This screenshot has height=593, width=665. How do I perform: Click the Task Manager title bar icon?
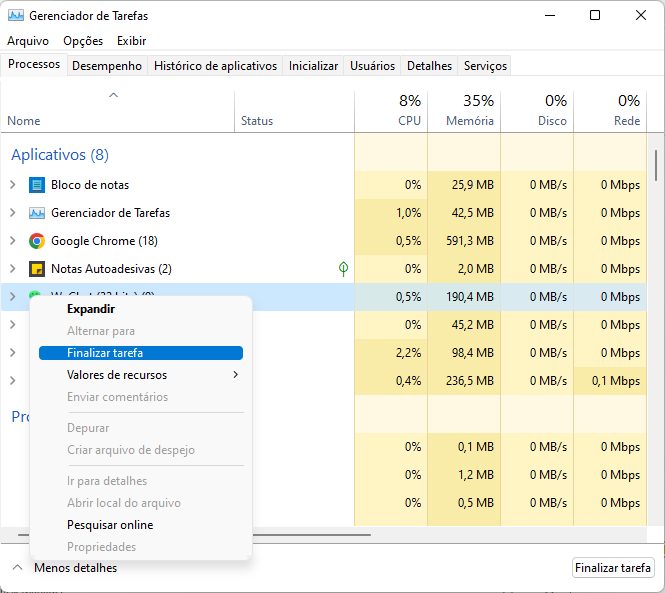14,16
